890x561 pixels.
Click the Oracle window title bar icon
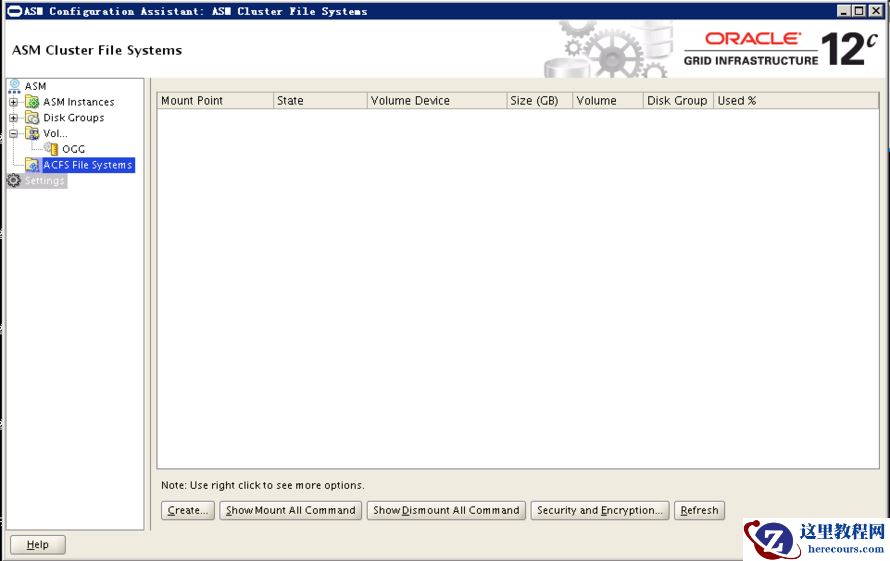[15, 11]
